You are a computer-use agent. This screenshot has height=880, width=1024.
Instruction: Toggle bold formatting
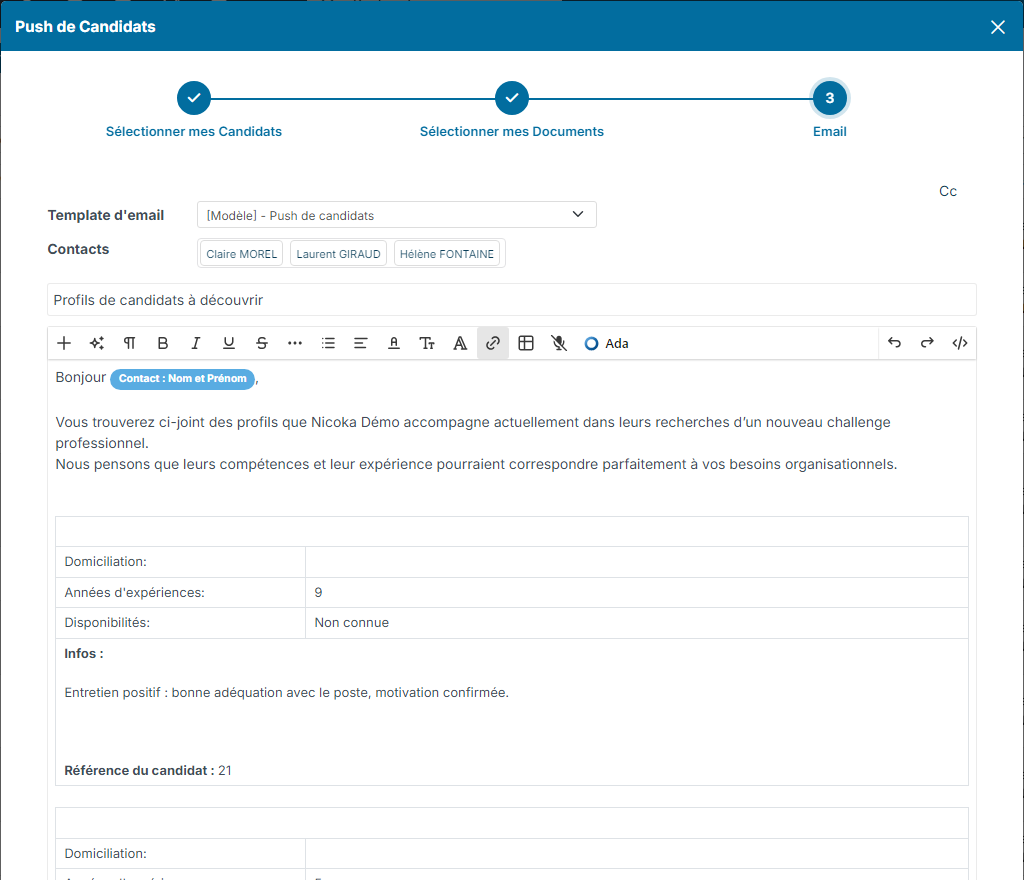pos(163,343)
